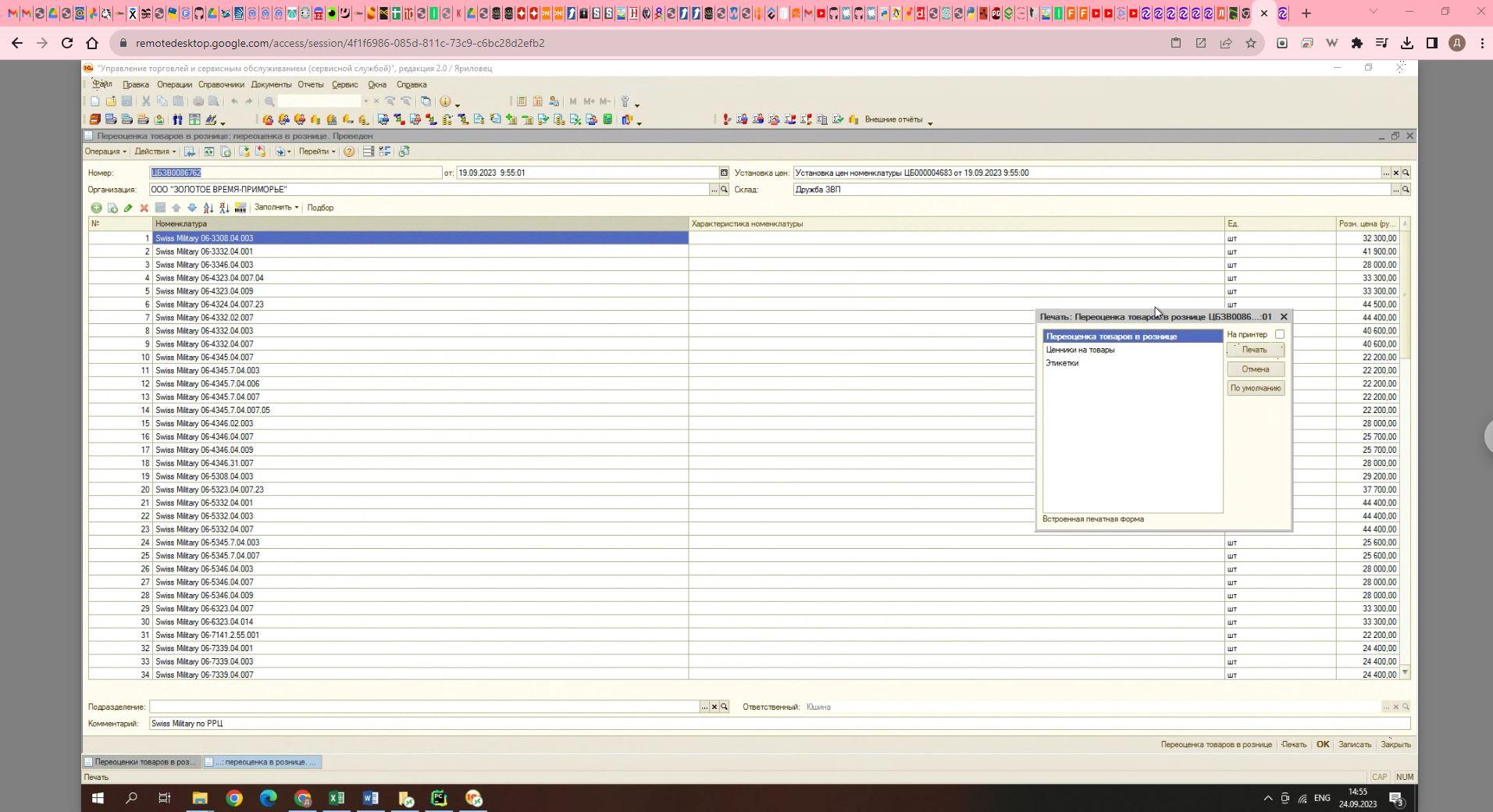Click the Cut scissors icon

tap(146, 101)
